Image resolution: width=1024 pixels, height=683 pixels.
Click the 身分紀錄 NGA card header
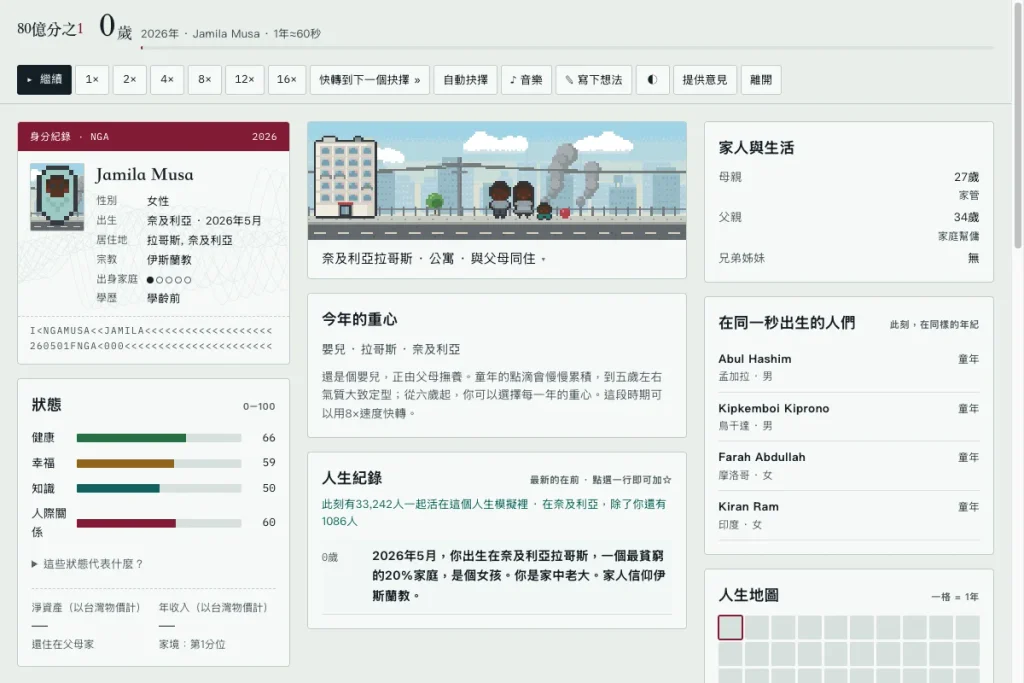(x=153, y=136)
